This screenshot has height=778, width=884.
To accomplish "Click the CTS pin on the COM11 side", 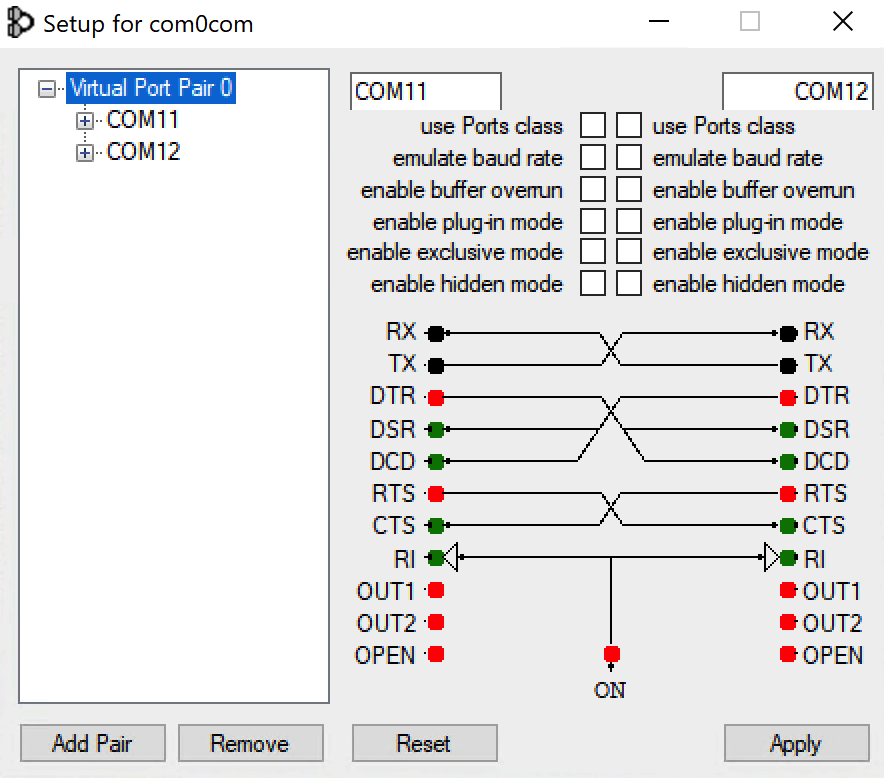I will point(436,525).
